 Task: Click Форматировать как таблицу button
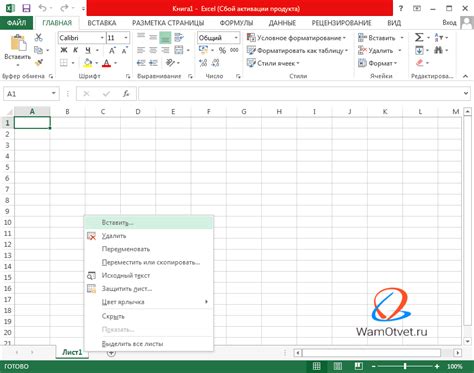pyautogui.click(x=297, y=50)
